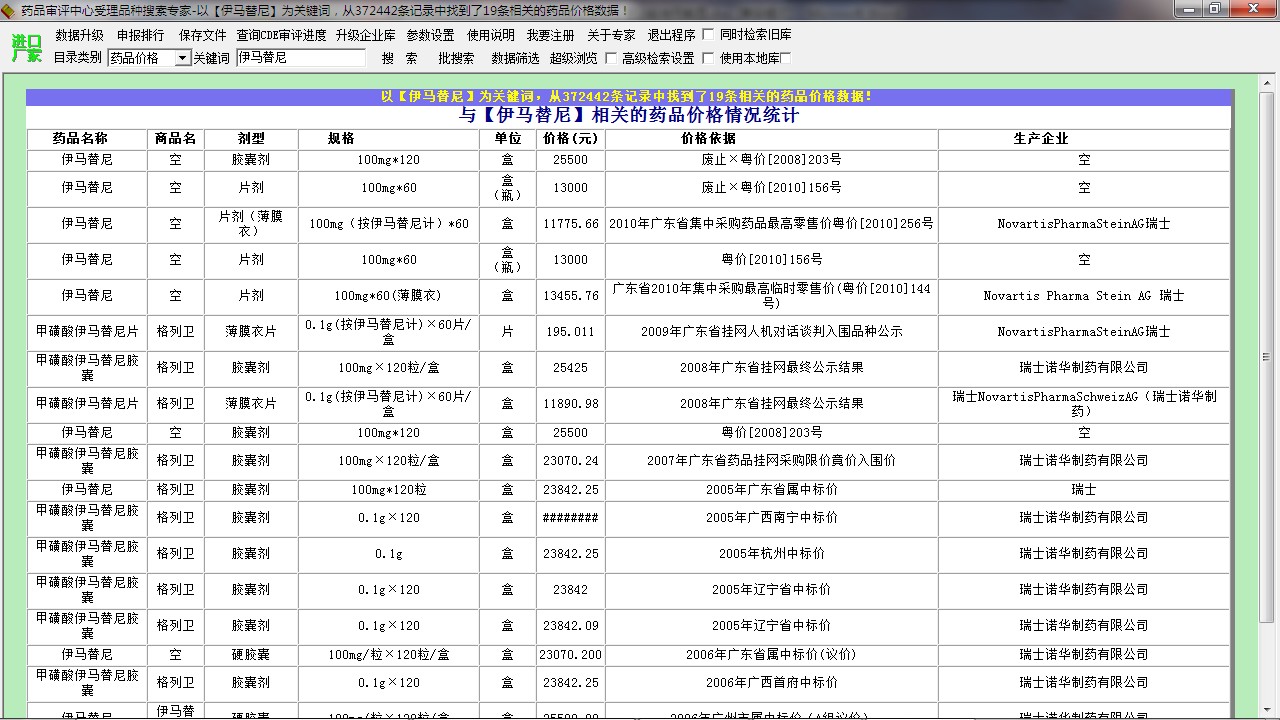Click the title 与【伊马替尼】相关的药品价格情况统计
The height and width of the screenshot is (720, 1280).
click(x=629, y=115)
